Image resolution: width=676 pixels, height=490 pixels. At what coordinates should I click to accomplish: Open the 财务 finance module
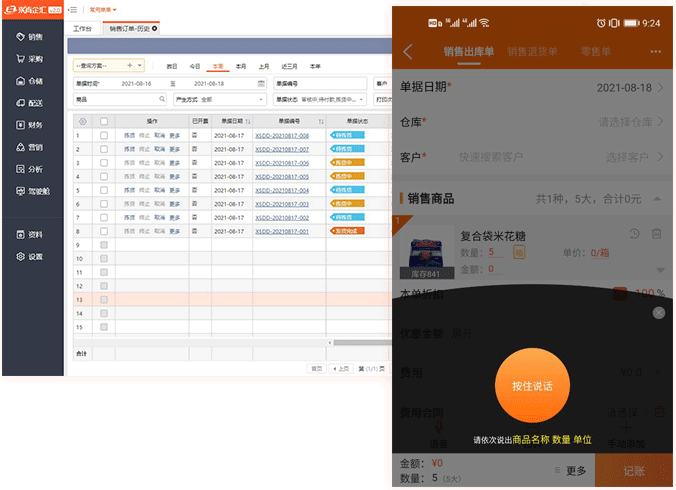[30, 125]
